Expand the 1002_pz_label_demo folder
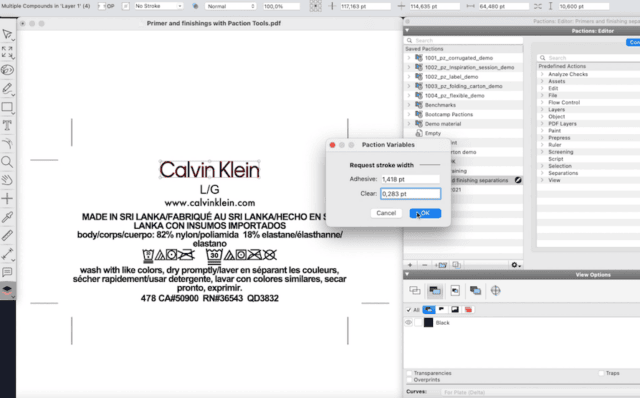The image size is (640, 398). click(x=409, y=77)
